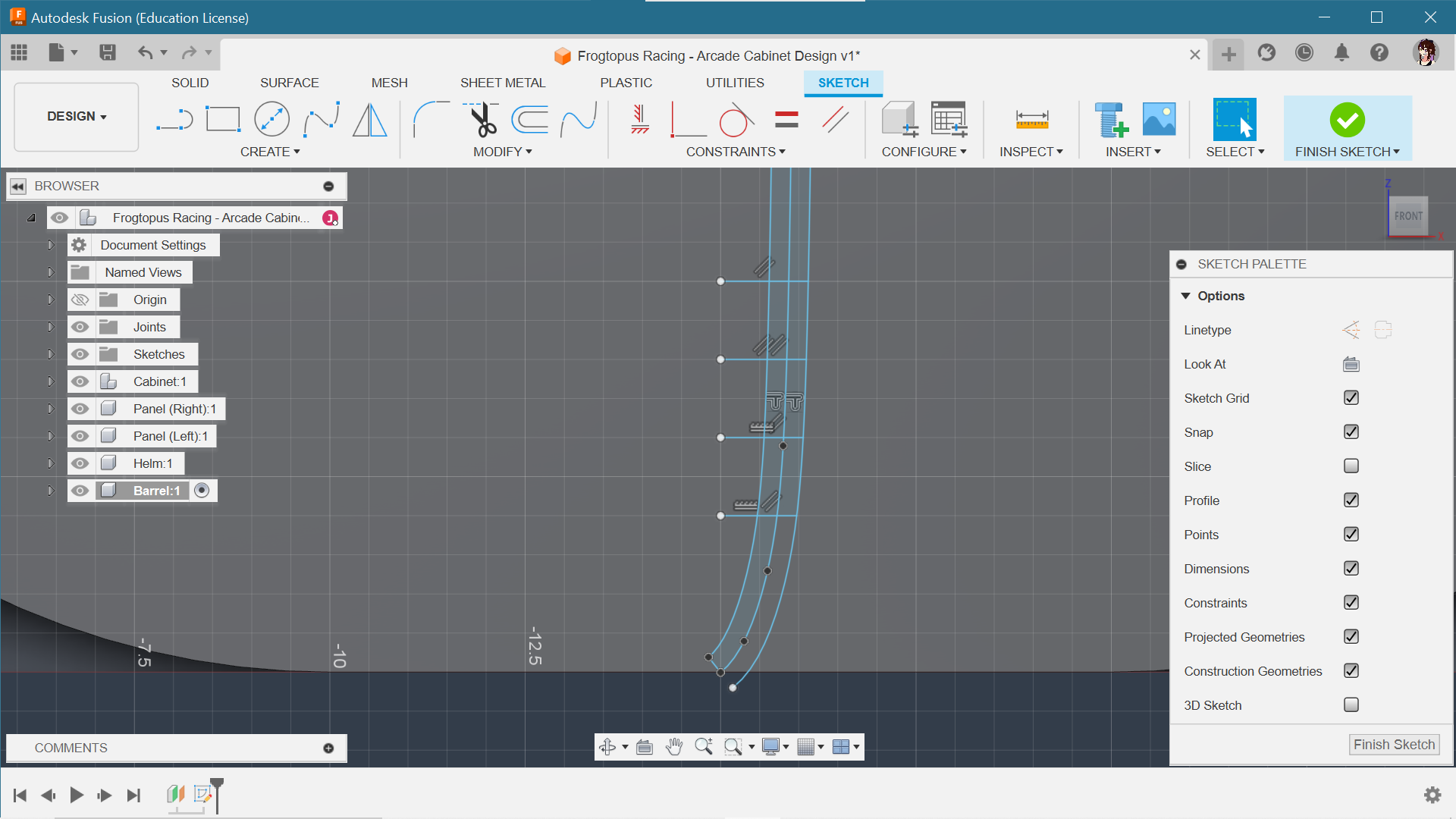Close the Frogtopus Racing document tab

(1194, 55)
